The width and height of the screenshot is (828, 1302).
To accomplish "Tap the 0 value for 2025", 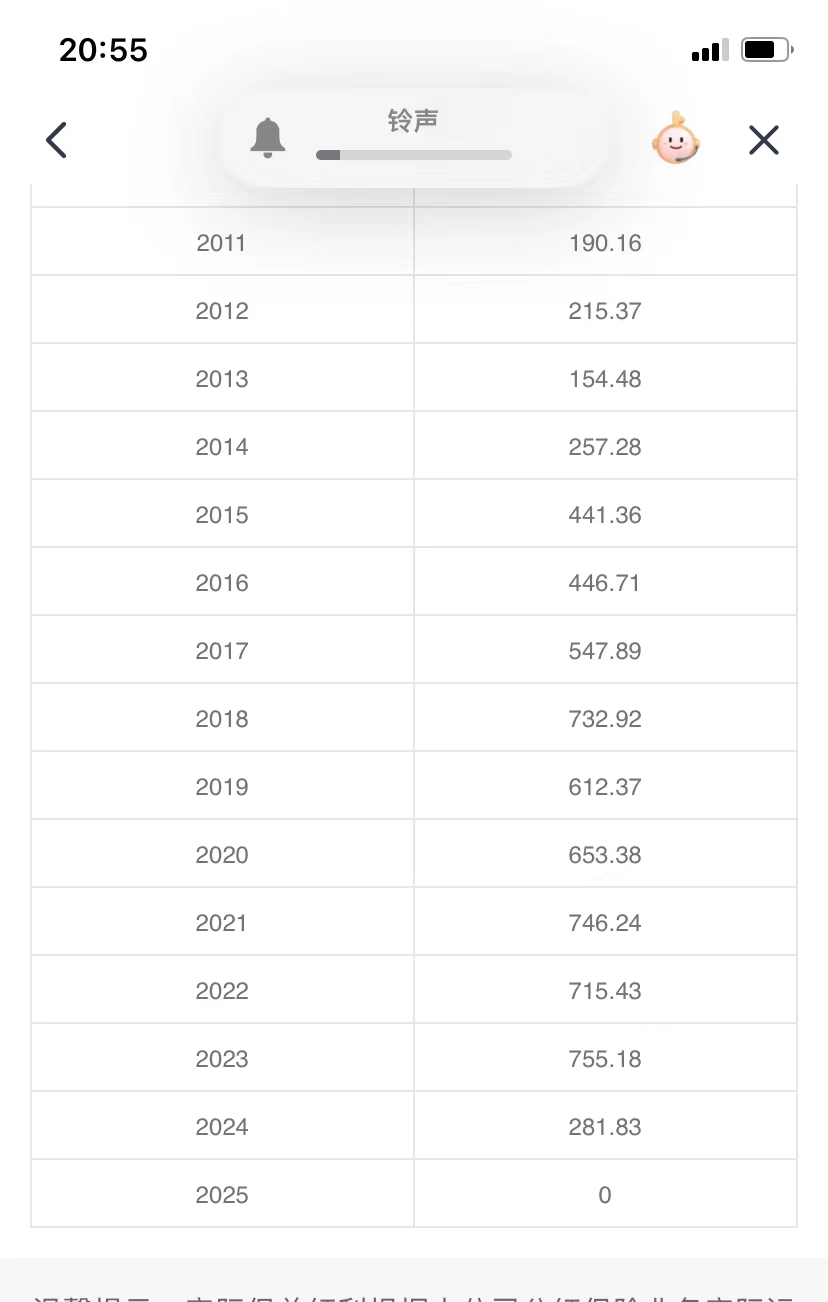I will point(605,1195).
